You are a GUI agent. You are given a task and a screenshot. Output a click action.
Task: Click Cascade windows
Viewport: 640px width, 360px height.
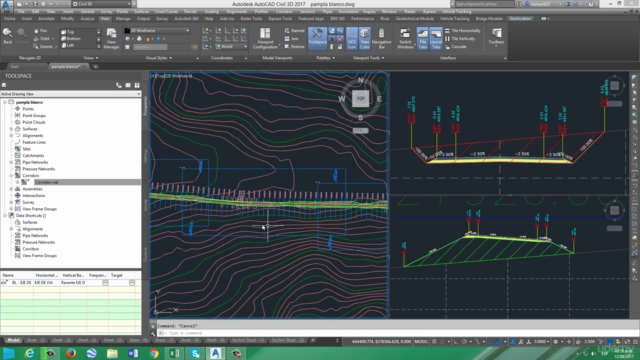(456, 47)
